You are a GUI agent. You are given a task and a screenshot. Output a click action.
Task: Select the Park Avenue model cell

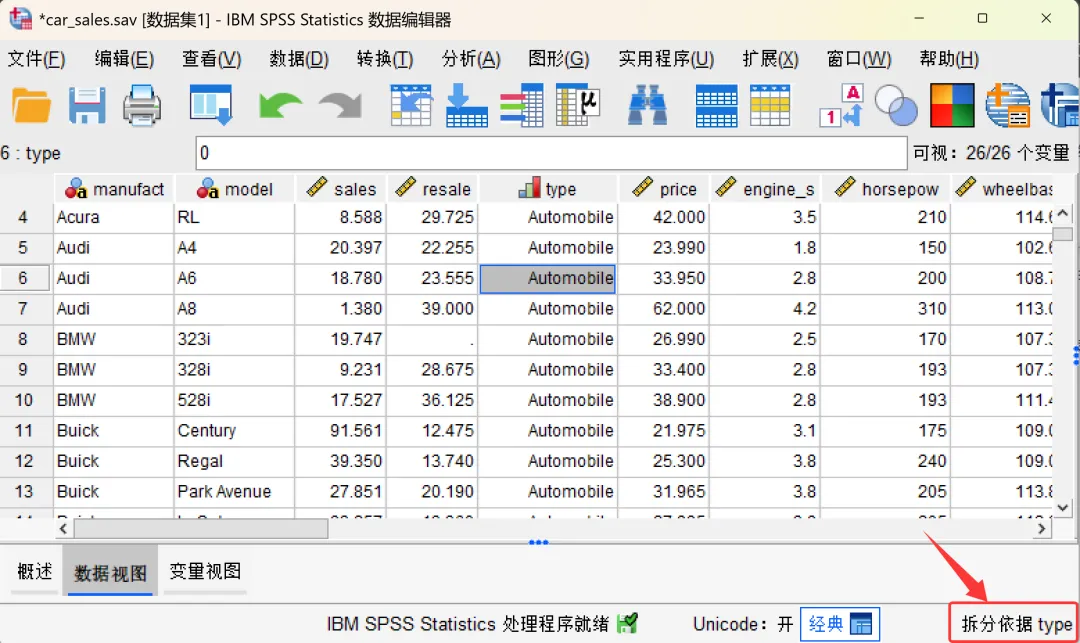(234, 492)
